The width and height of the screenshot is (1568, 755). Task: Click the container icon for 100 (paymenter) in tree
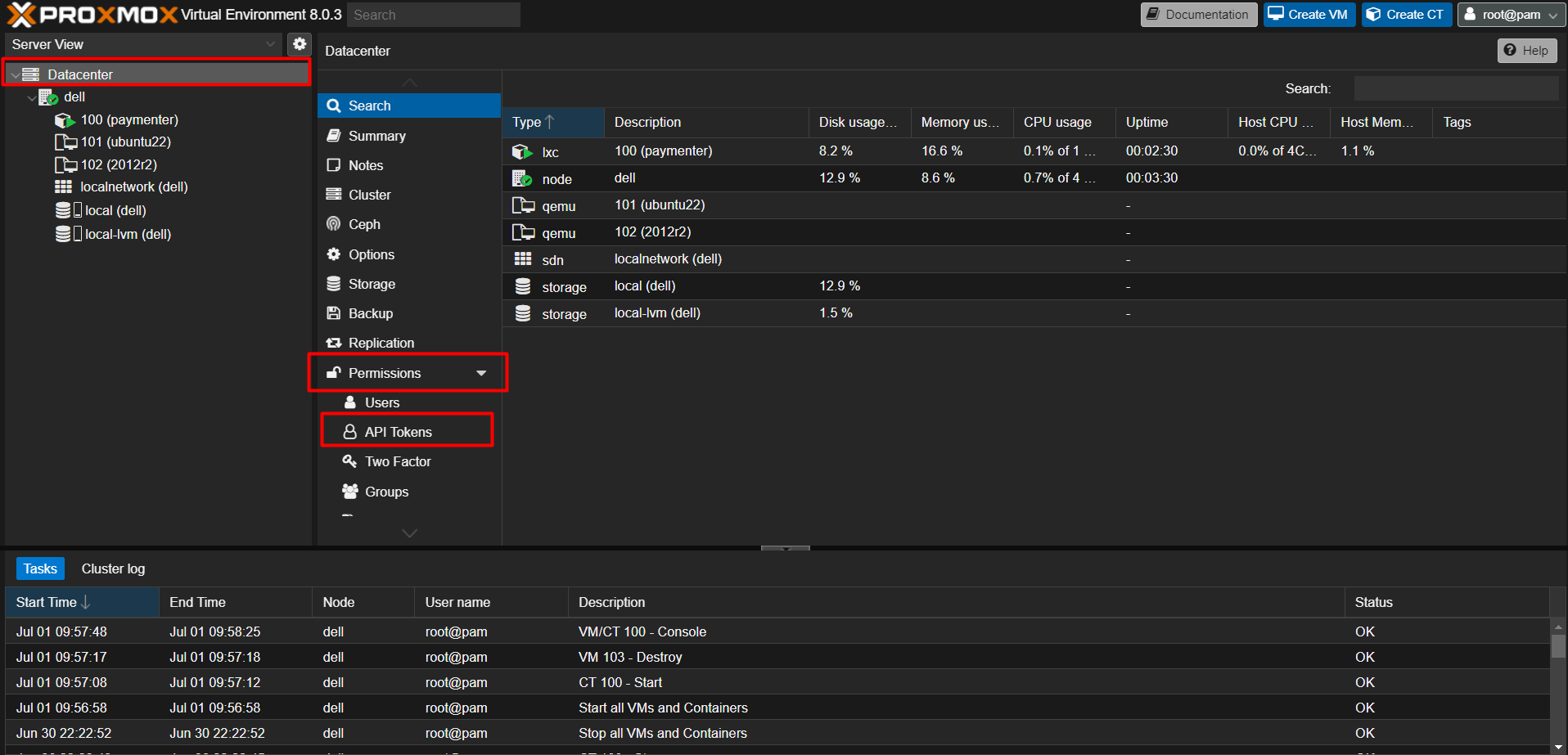[65, 120]
